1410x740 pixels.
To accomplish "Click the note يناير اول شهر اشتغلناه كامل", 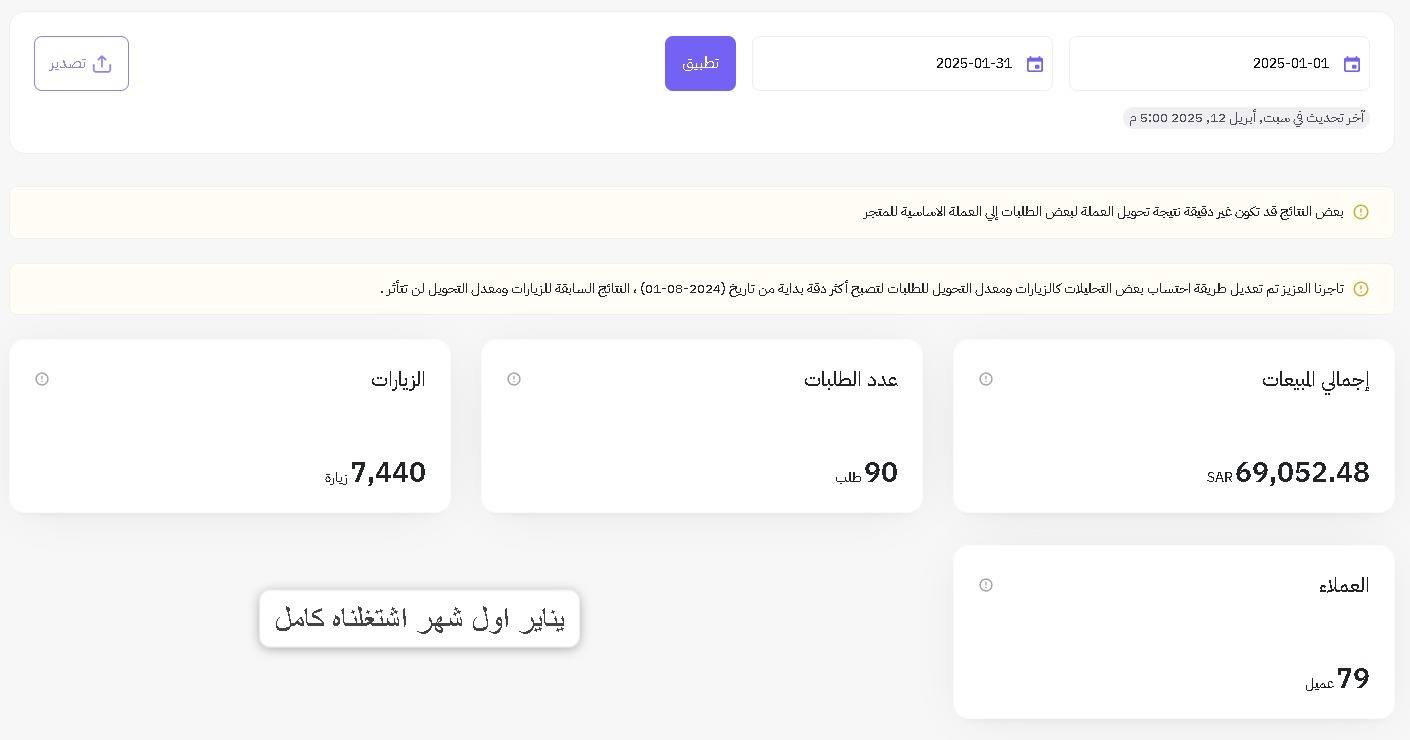I will (419, 618).
